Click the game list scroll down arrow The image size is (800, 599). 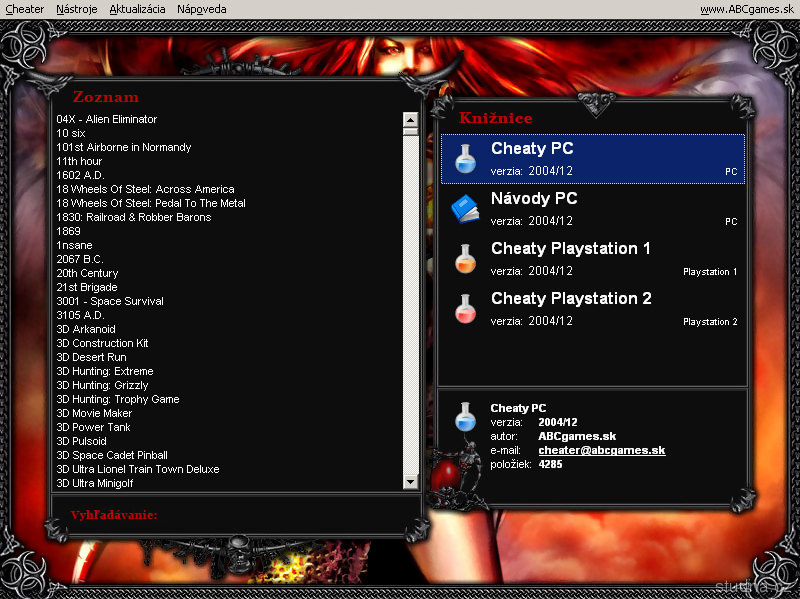click(410, 482)
